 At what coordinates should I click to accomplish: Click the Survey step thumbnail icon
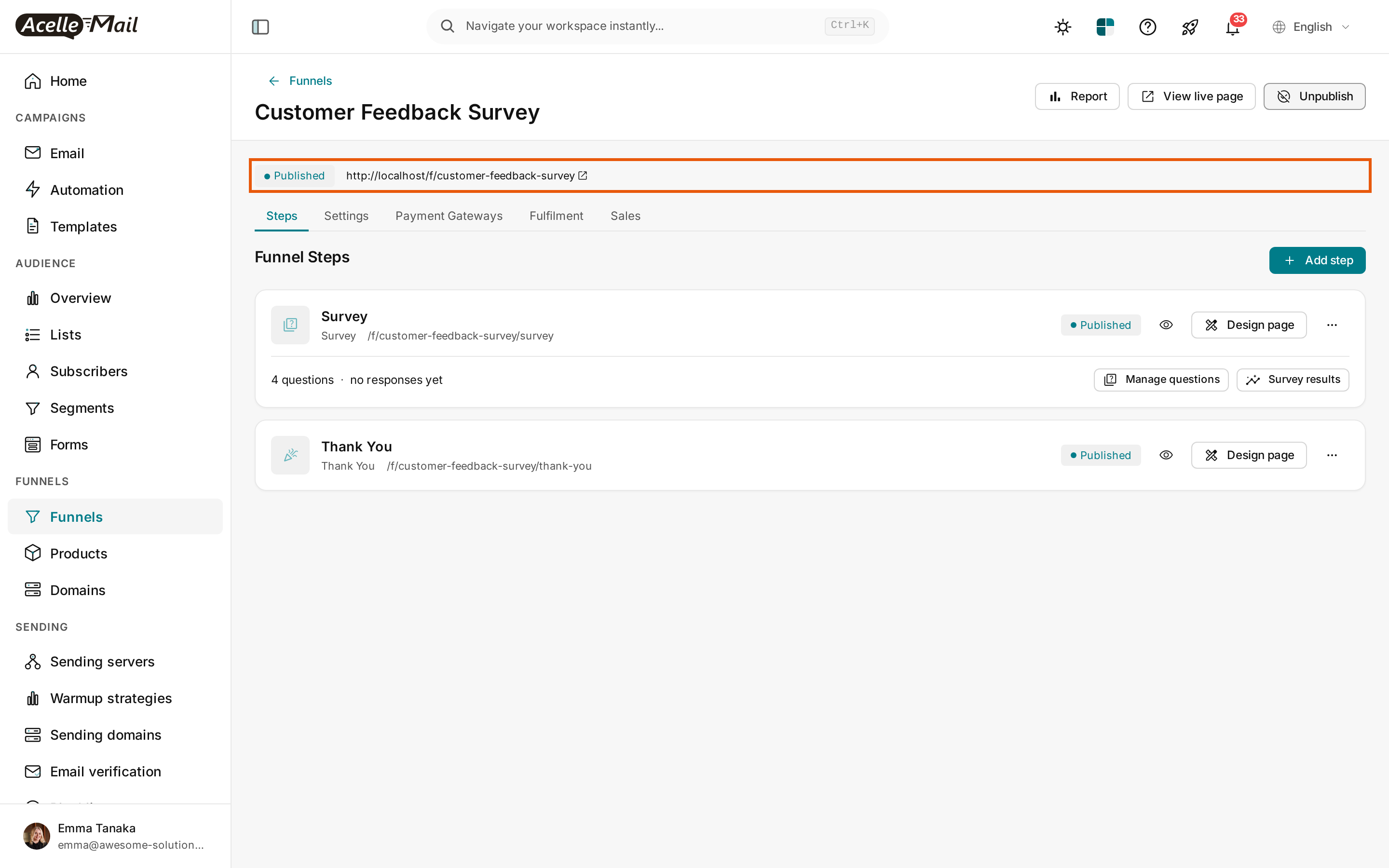(290, 325)
